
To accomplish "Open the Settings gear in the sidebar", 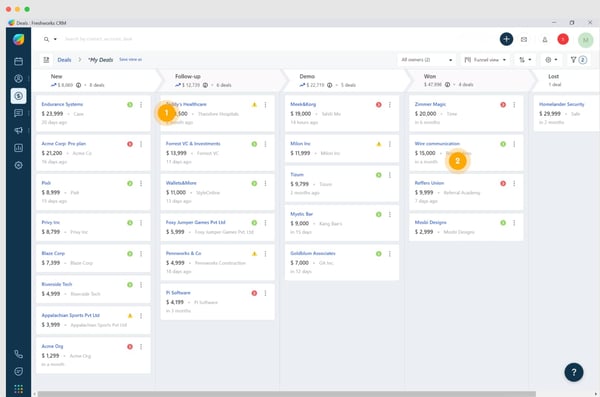I will [x=18, y=165].
